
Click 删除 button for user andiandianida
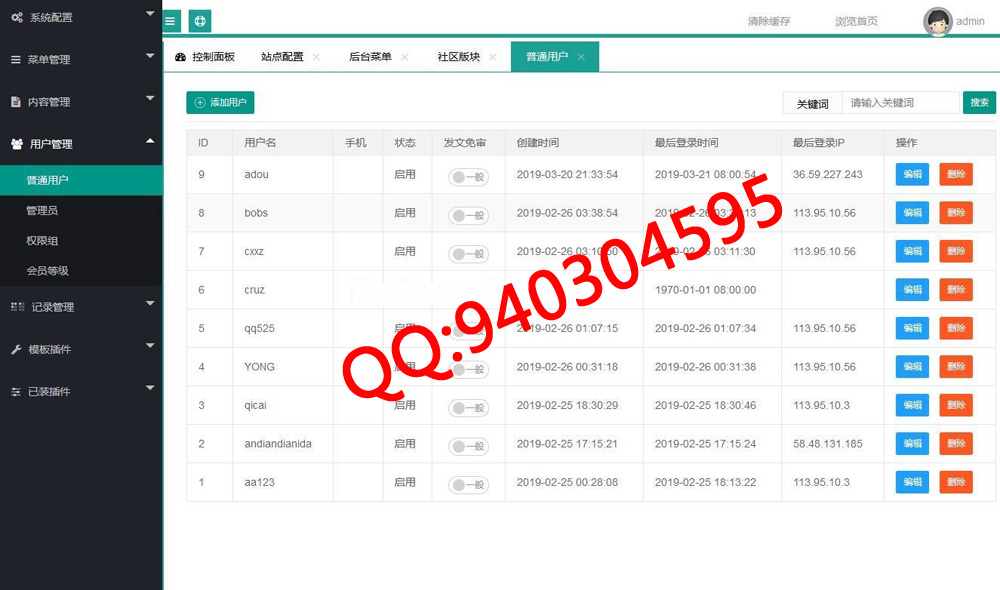tap(955, 443)
